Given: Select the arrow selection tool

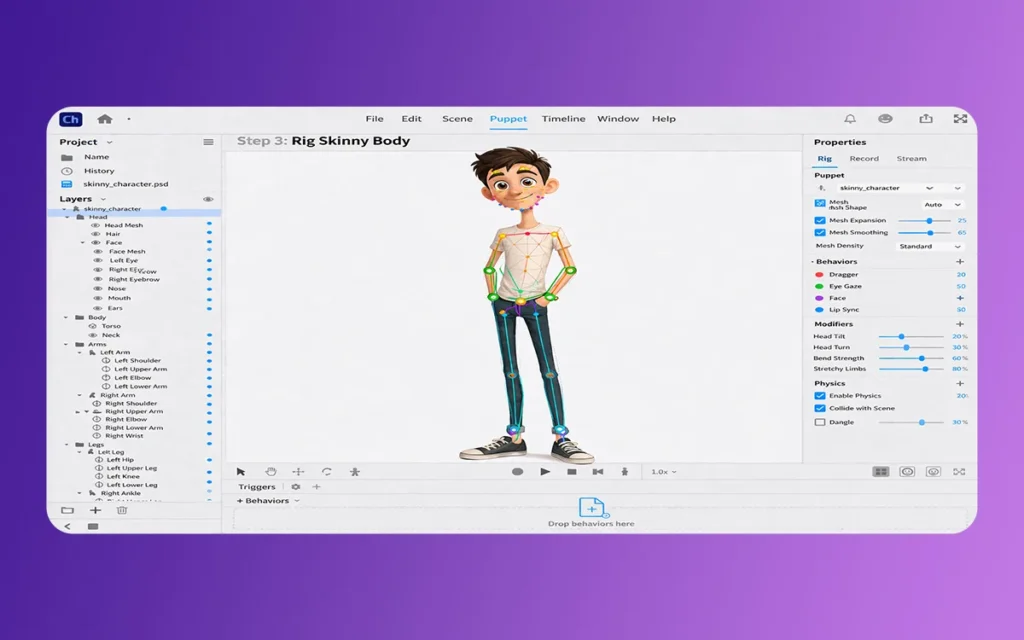Looking at the screenshot, I should pos(241,471).
